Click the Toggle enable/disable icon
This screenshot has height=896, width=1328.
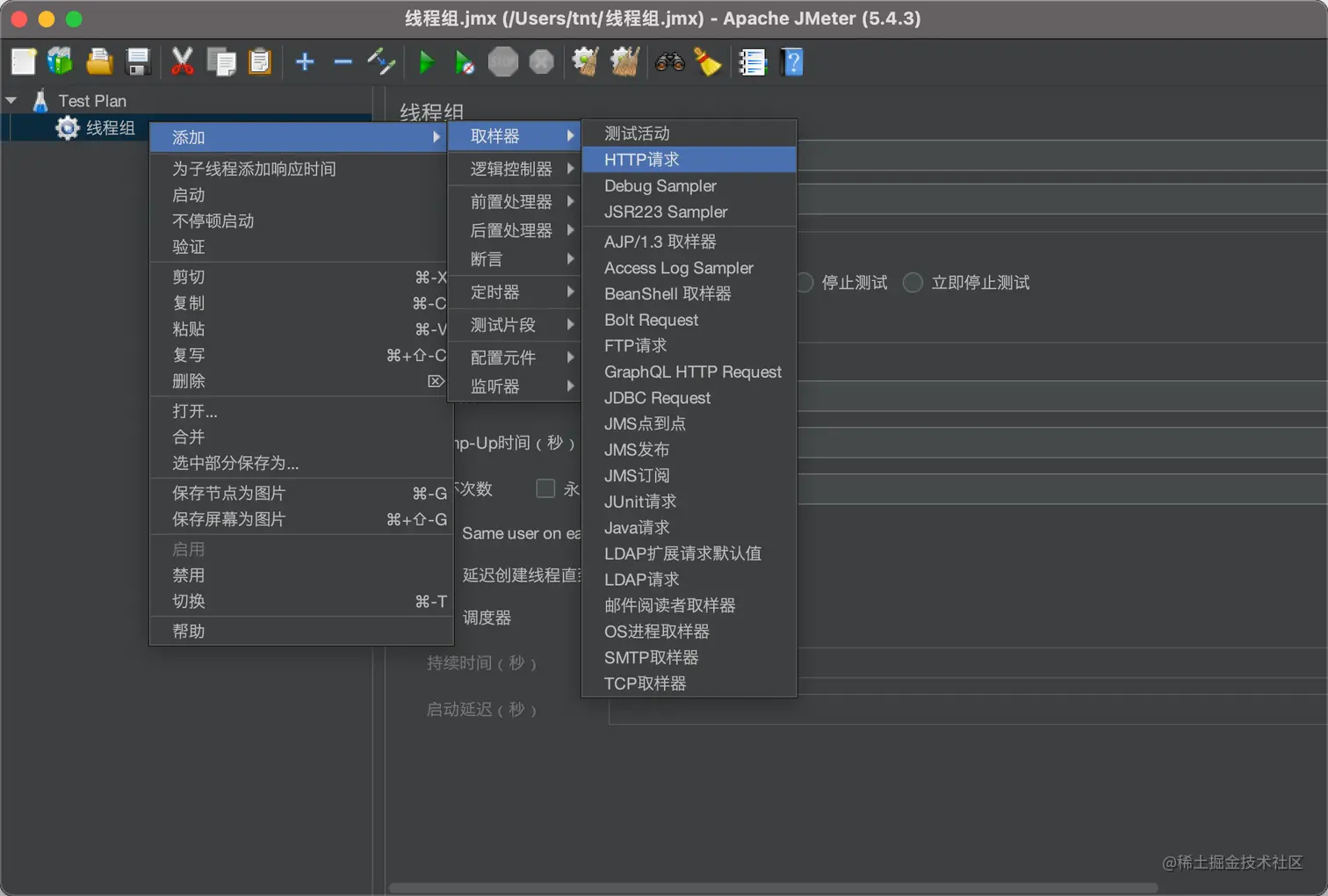pyautogui.click(x=381, y=61)
